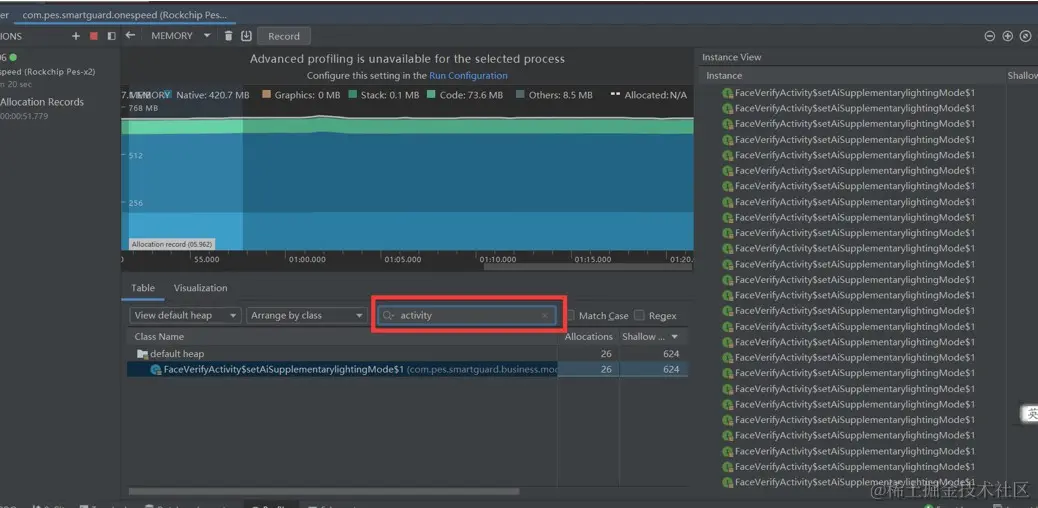Image resolution: width=1038 pixels, height=508 pixels.
Task: Open the 'Arrange by class' dropdown
Action: coord(307,315)
